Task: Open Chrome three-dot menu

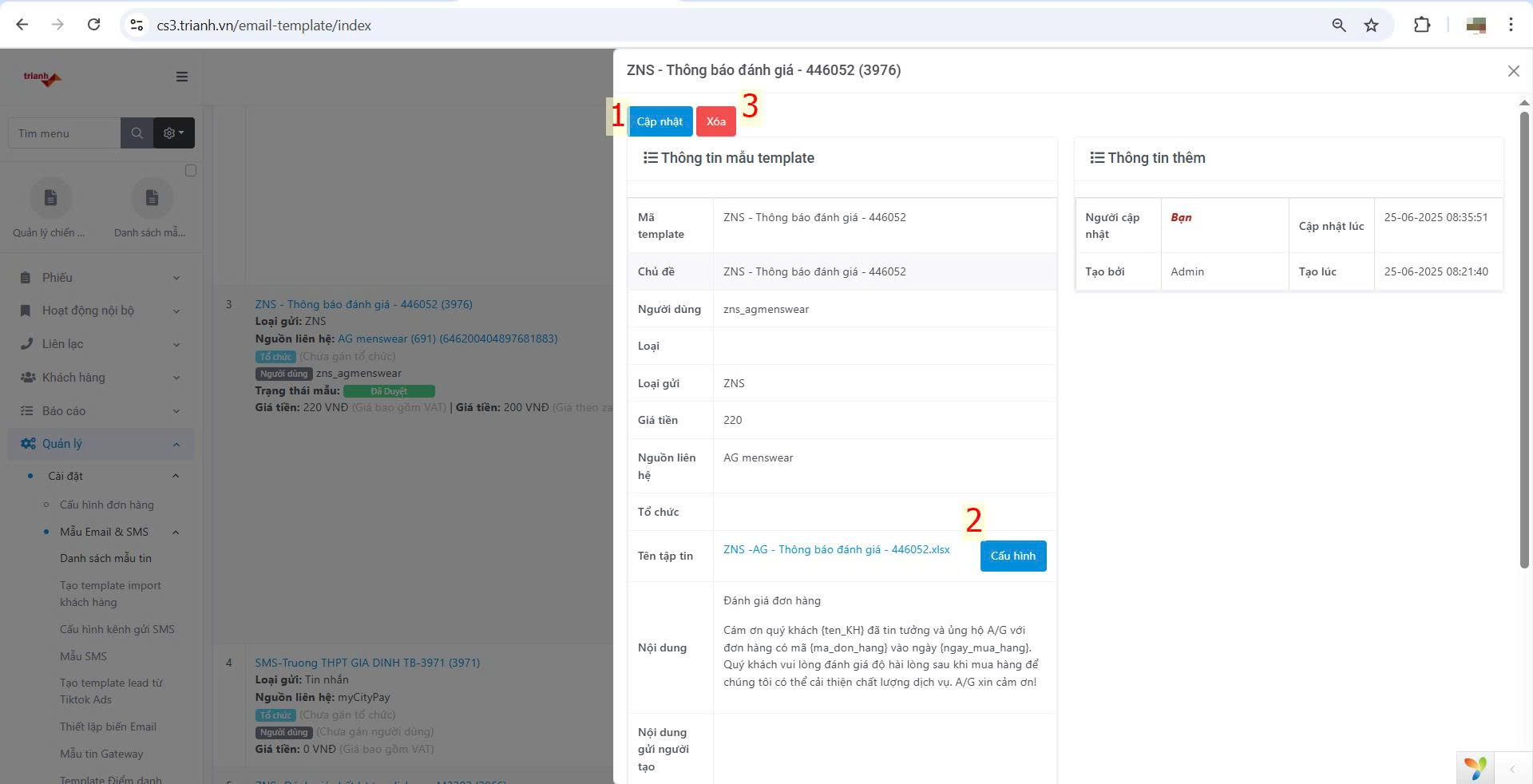Action: tap(1511, 25)
